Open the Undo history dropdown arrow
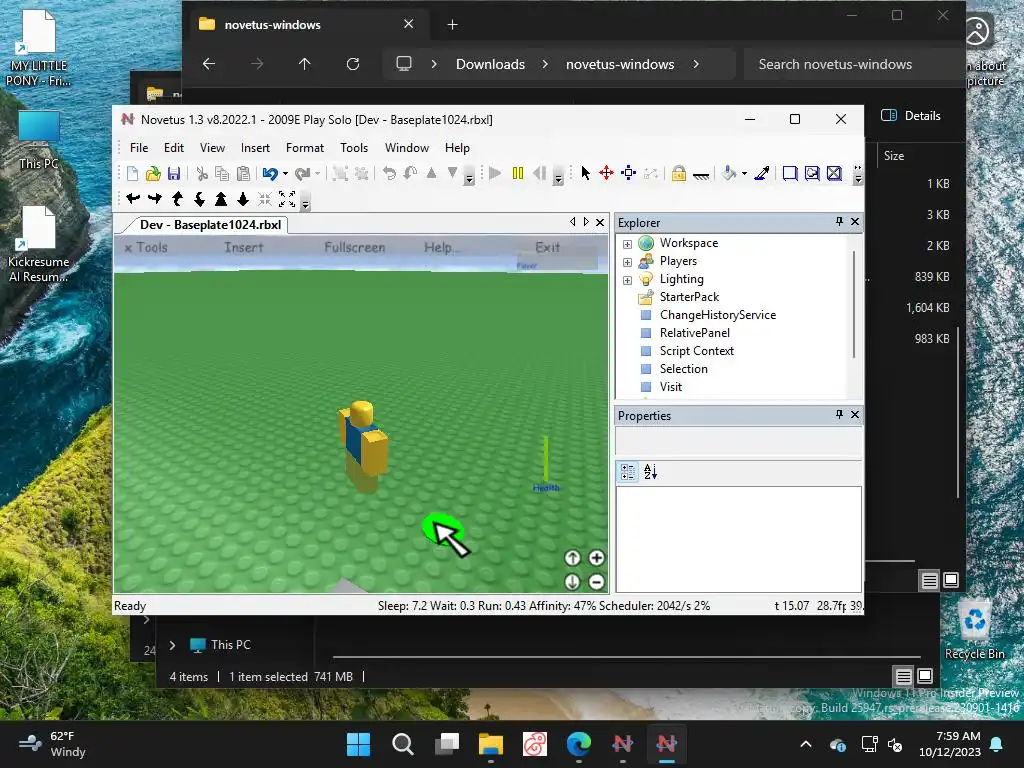This screenshot has height=768, width=1024. point(285,173)
